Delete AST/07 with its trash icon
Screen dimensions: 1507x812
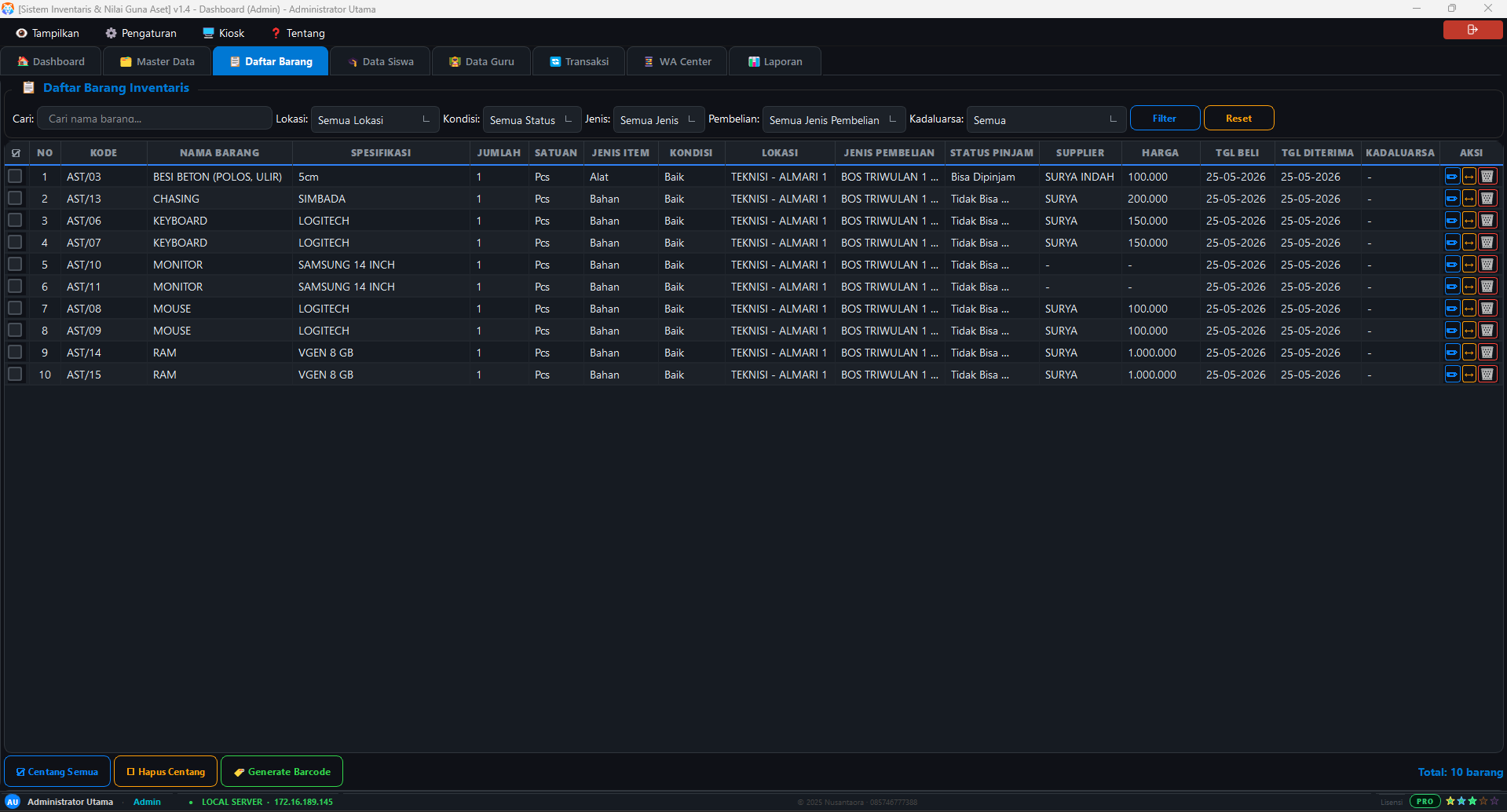tap(1487, 243)
